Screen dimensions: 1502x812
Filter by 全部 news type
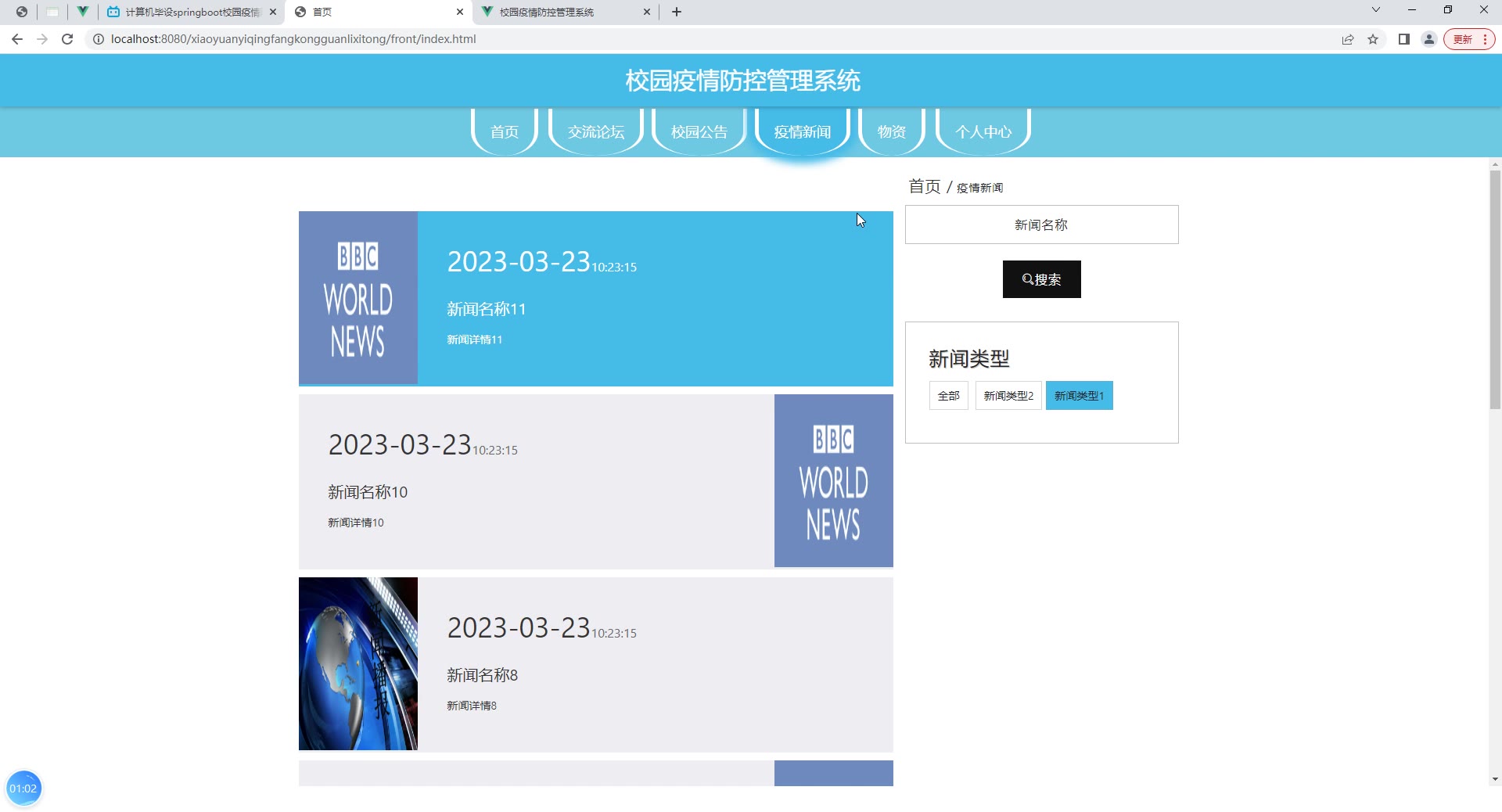pyautogui.click(x=948, y=396)
